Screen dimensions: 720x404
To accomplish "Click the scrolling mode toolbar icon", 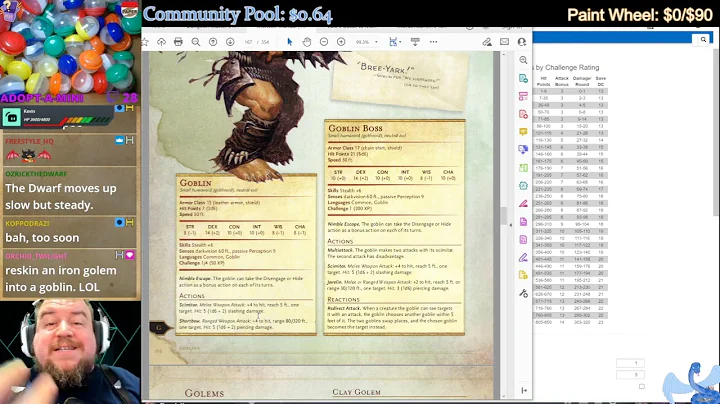I will coord(415,42).
